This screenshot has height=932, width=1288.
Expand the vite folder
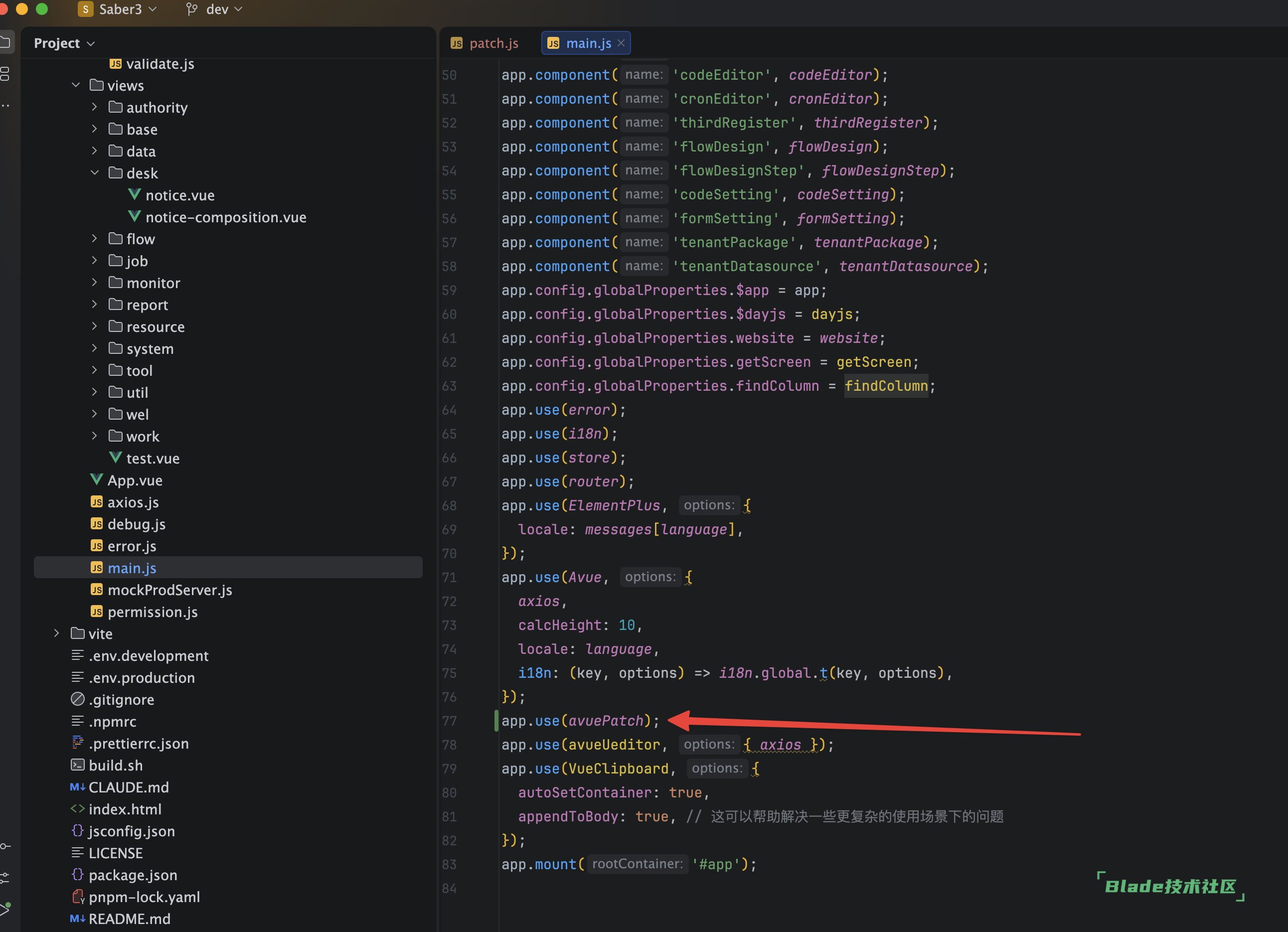click(x=56, y=634)
